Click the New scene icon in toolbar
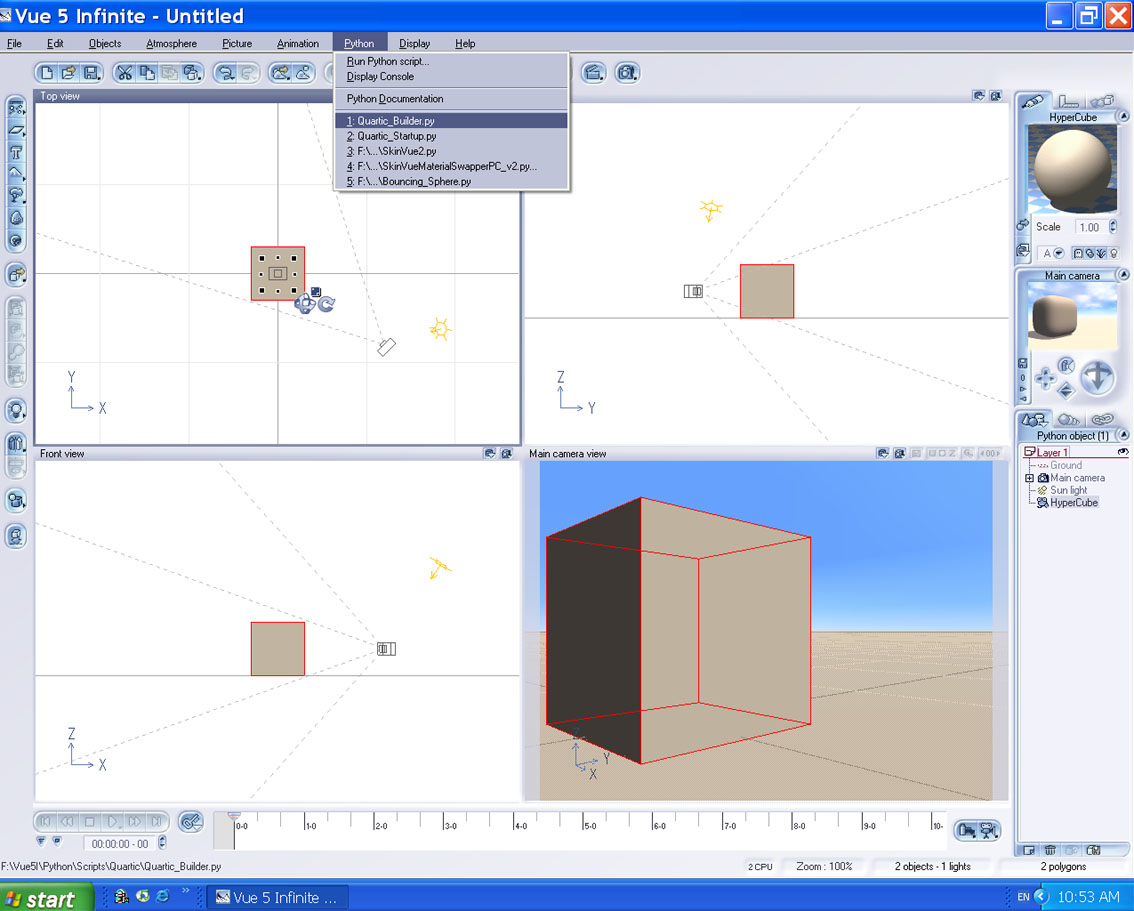The height and width of the screenshot is (911, 1134). [47, 73]
